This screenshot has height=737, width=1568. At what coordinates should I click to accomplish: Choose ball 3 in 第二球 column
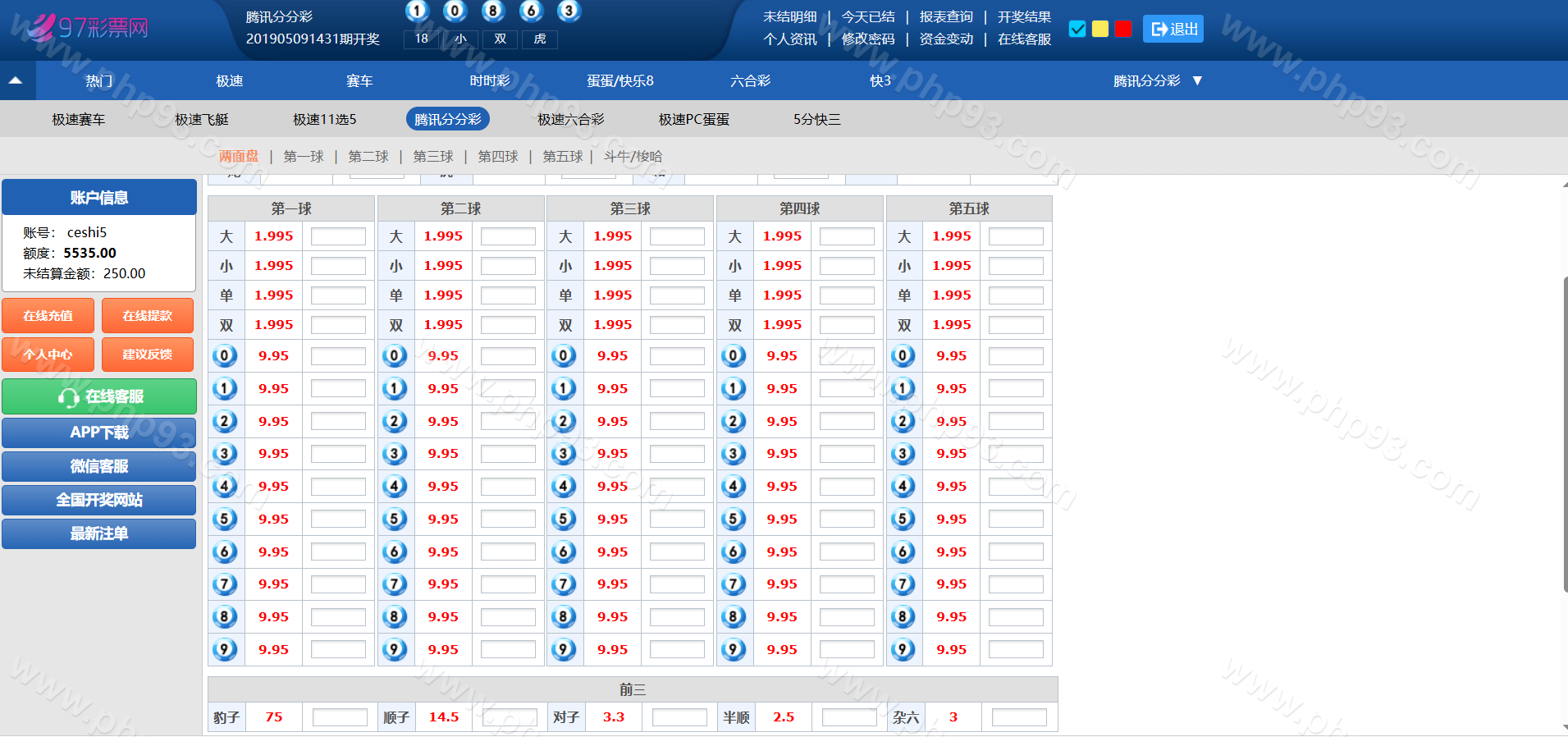click(x=395, y=454)
